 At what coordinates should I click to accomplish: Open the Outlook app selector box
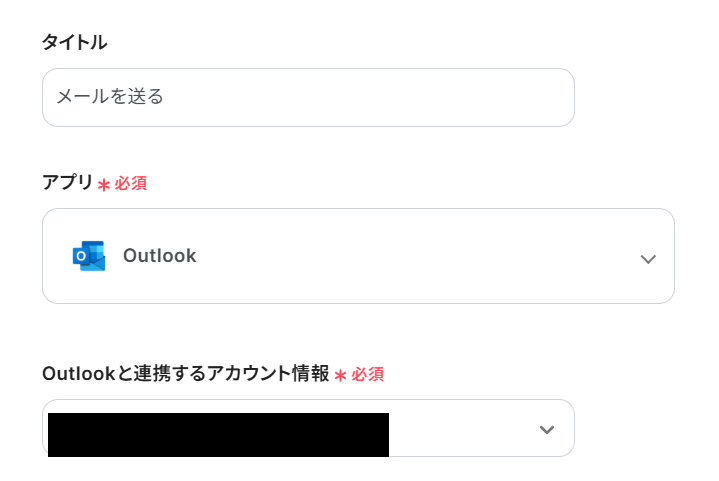click(x=358, y=256)
